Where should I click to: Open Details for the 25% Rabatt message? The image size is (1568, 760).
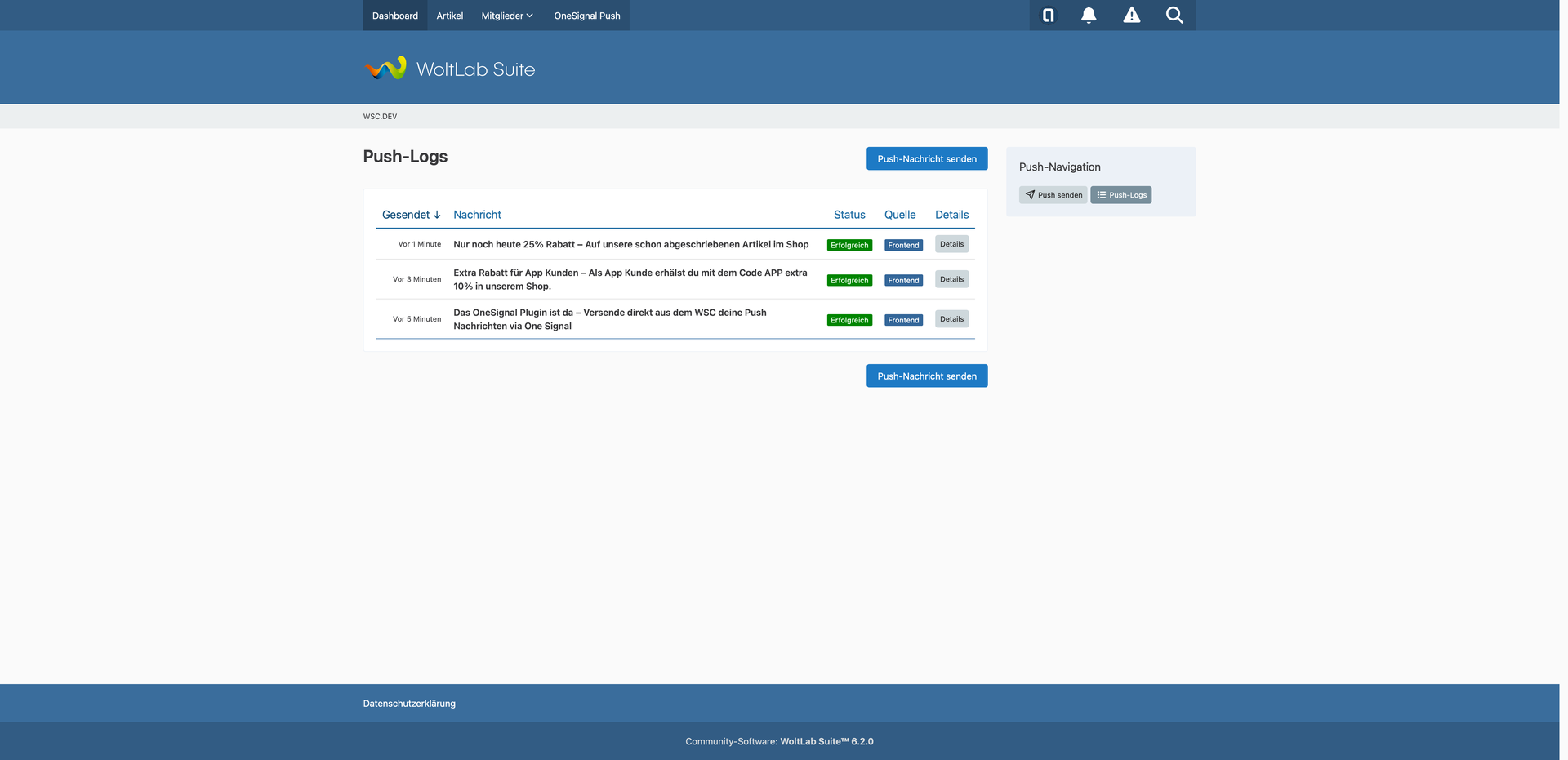[x=951, y=244]
